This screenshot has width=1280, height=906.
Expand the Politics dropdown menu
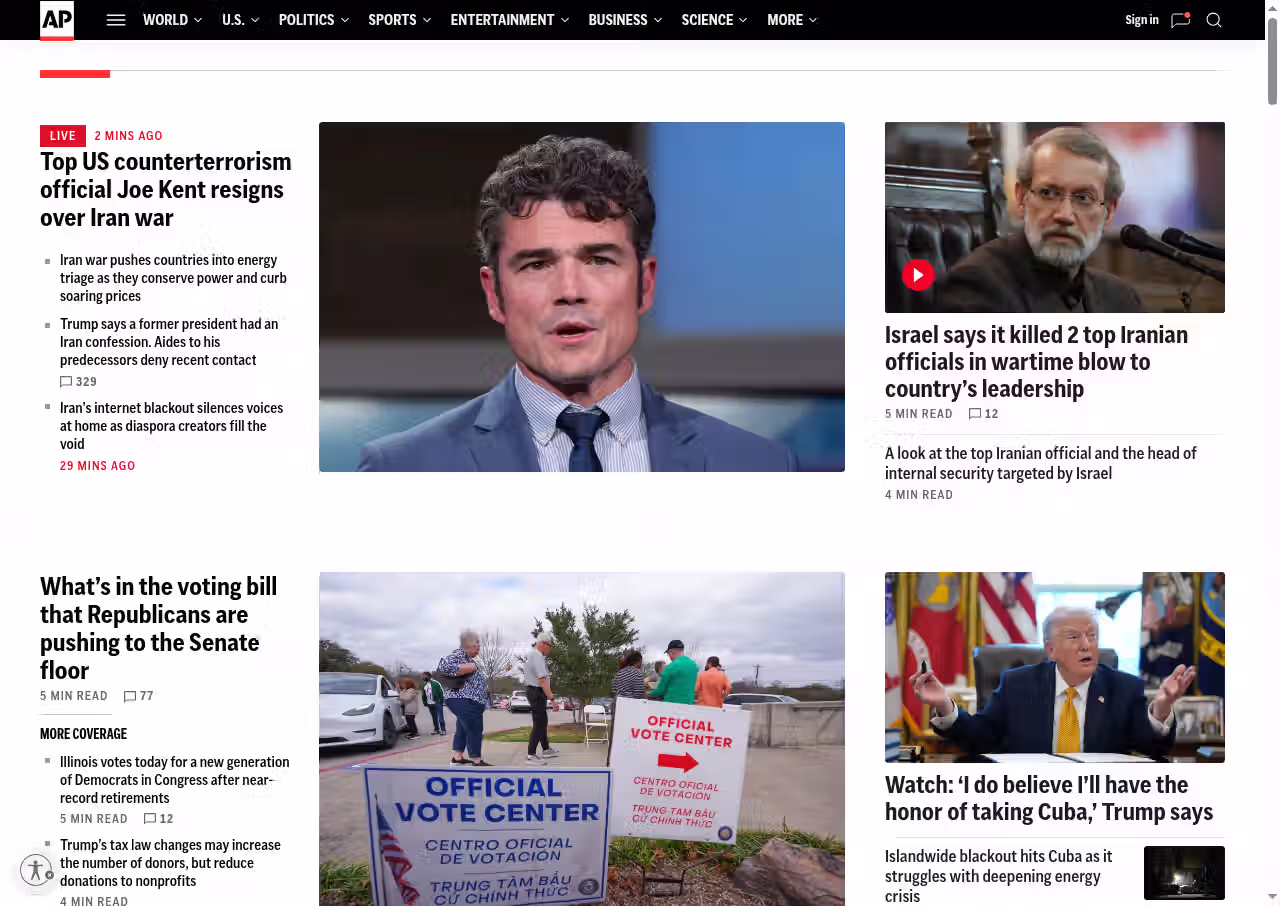(x=314, y=20)
